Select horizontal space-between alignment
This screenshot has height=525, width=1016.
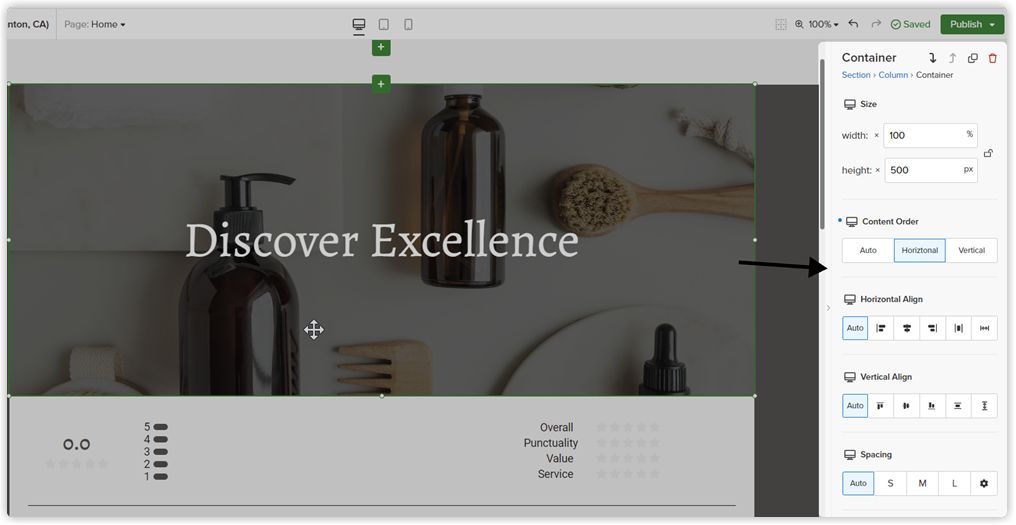984,328
